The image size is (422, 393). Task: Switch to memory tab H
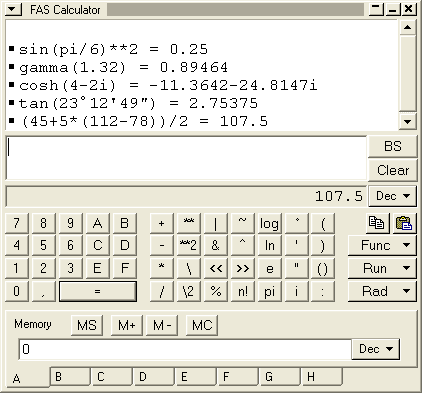322,377
